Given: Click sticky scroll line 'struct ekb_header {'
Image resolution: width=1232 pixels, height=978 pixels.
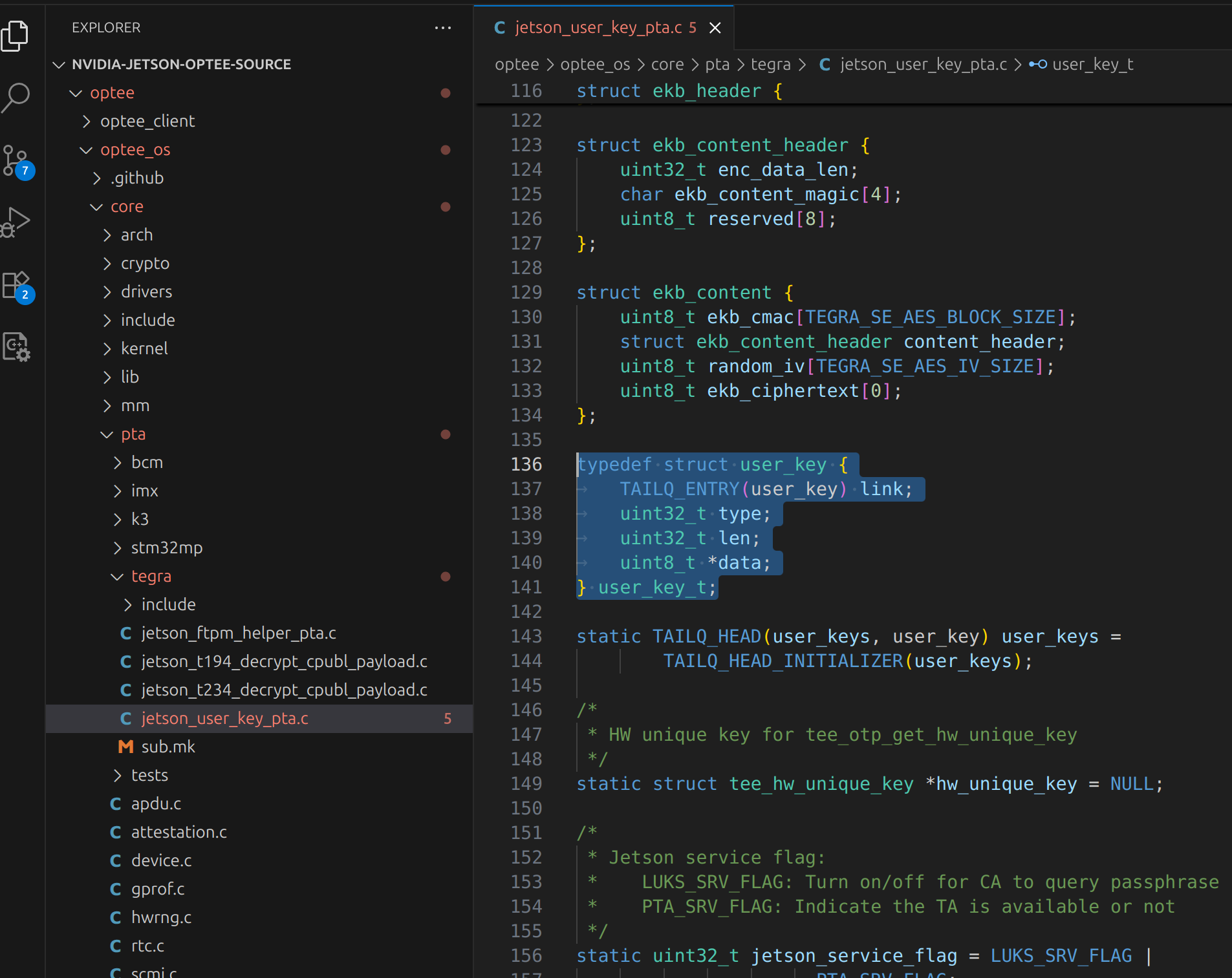Looking at the screenshot, I should pyautogui.click(x=680, y=91).
